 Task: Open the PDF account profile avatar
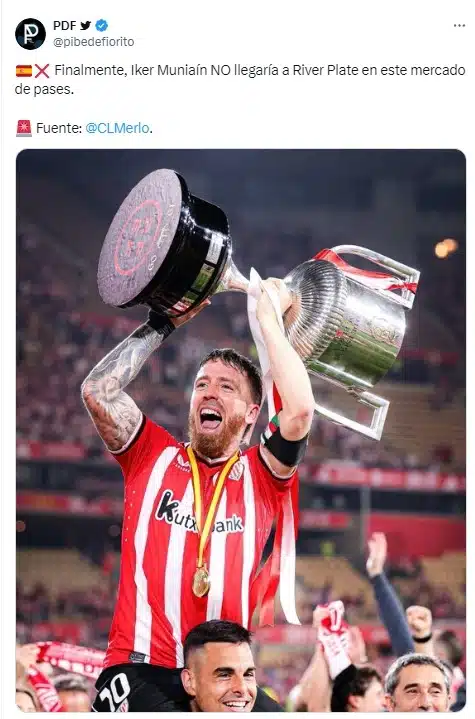coord(30,34)
